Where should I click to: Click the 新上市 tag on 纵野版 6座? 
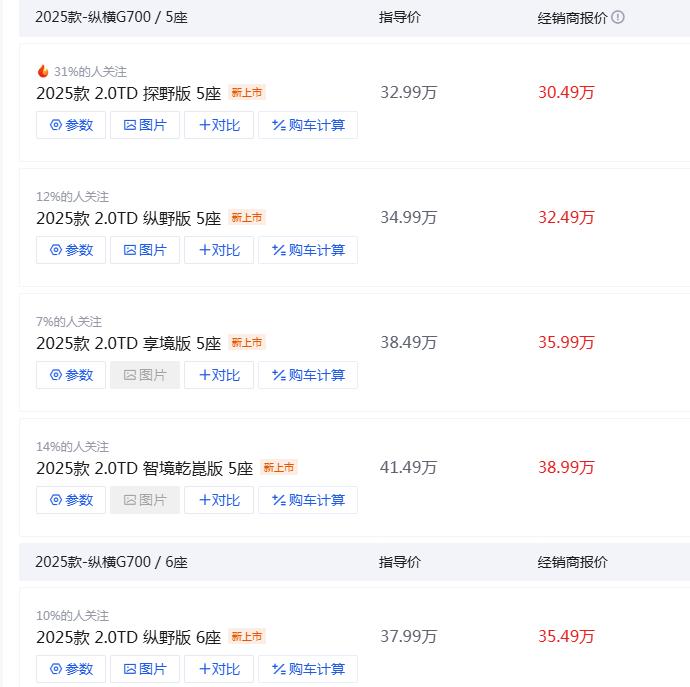pyautogui.click(x=246, y=637)
